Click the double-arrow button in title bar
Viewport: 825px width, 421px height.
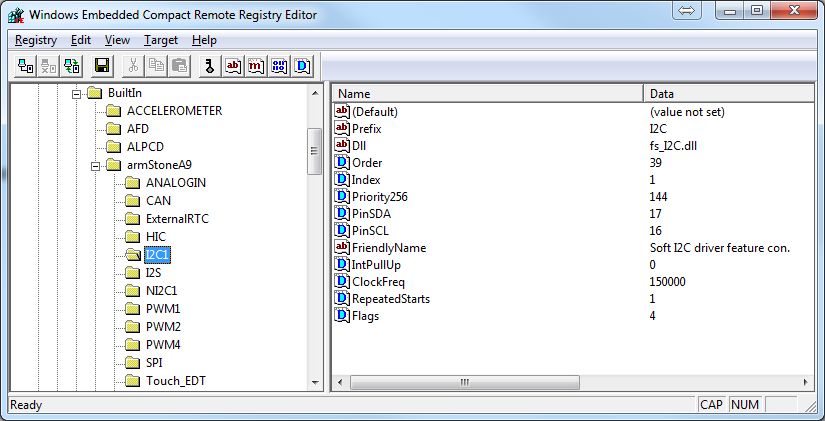687,11
